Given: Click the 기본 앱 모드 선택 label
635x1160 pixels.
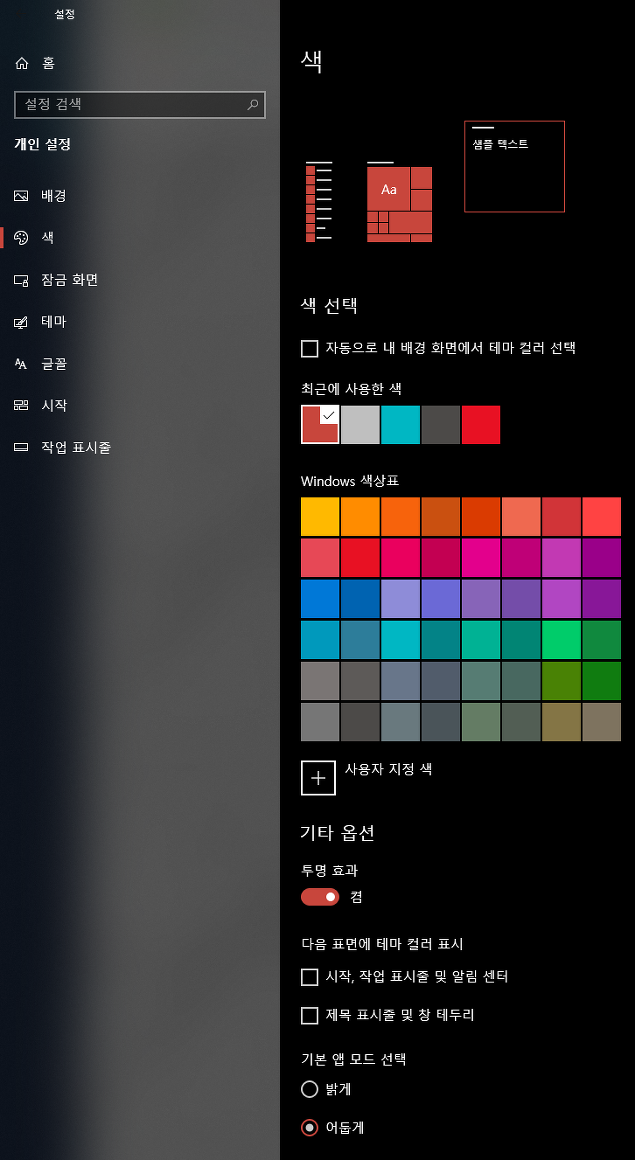Looking at the screenshot, I should tap(354, 1059).
